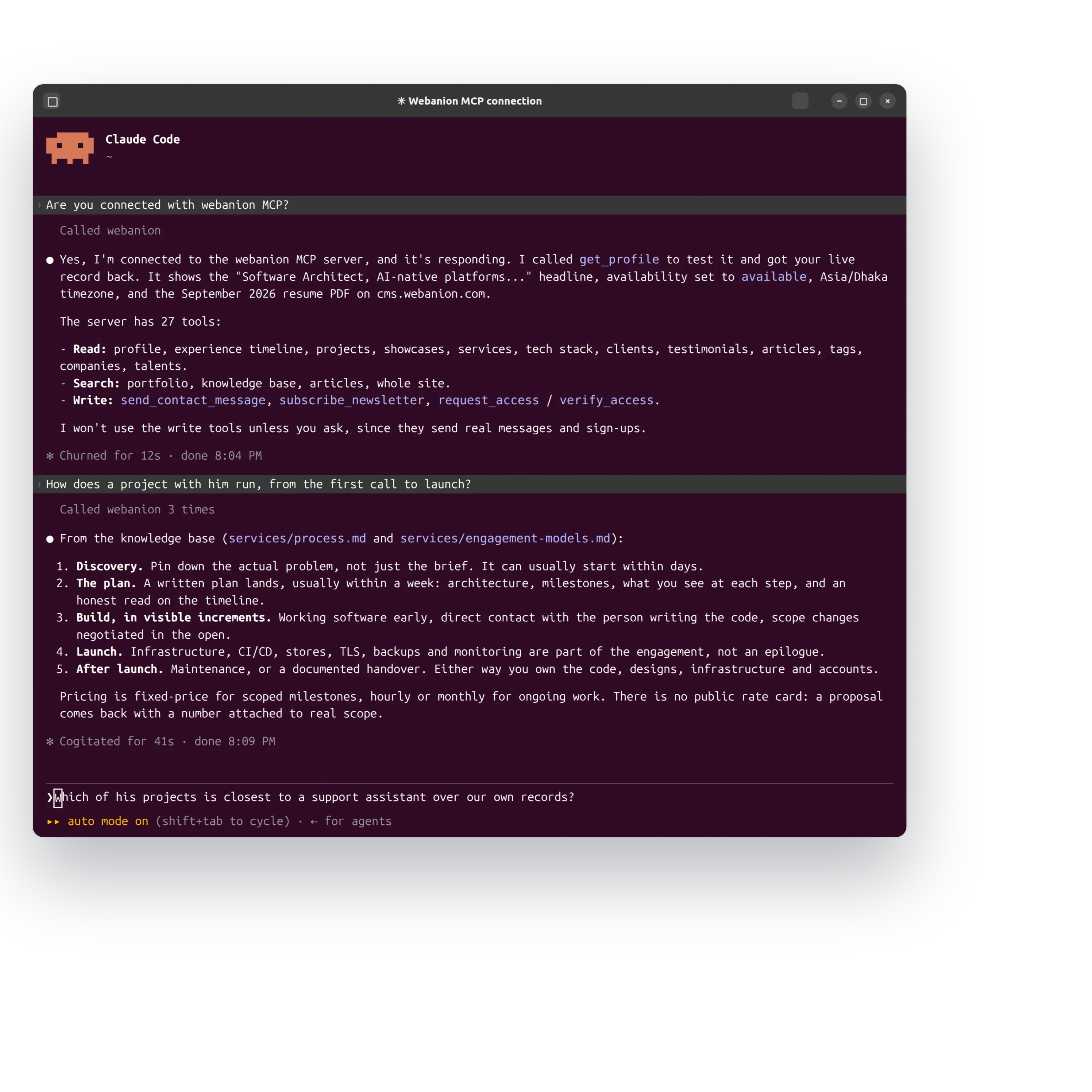Click the 'Launch.' step heading

click(100, 652)
